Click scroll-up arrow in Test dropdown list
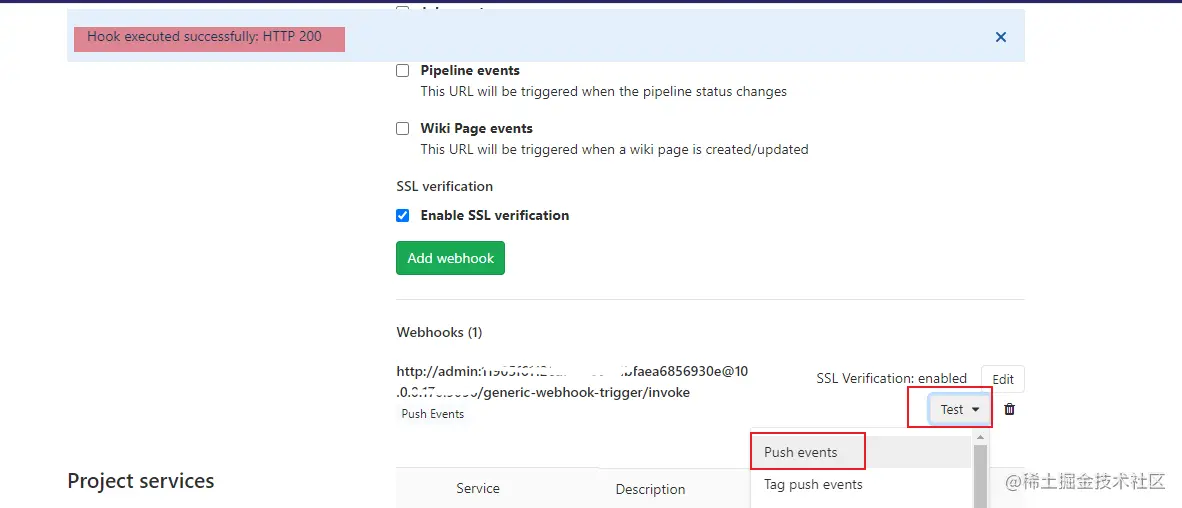Screen dimensions: 1182x508 pyautogui.click(x=980, y=437)
